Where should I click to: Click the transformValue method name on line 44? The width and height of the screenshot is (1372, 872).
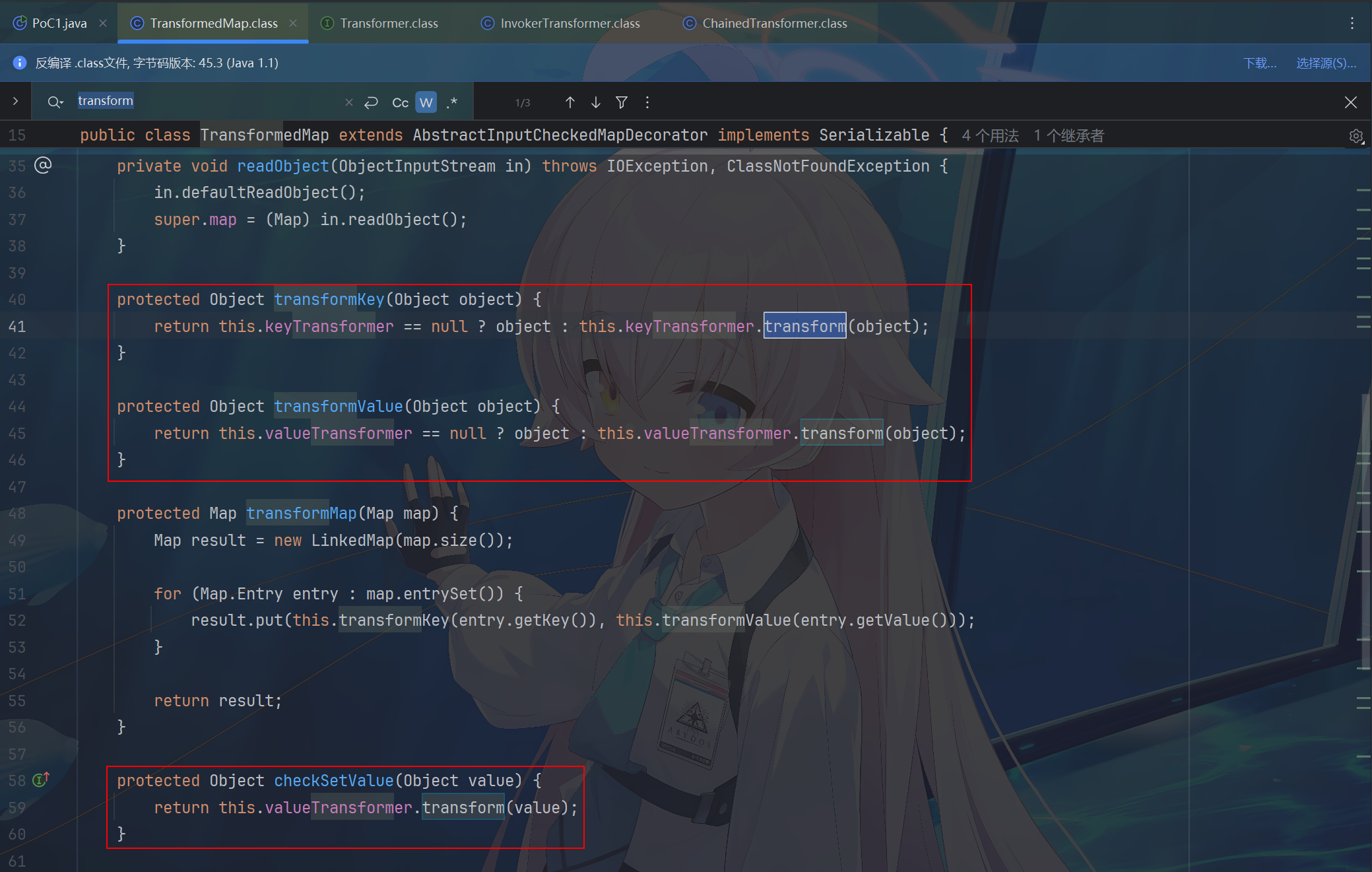tap(339, 406)
